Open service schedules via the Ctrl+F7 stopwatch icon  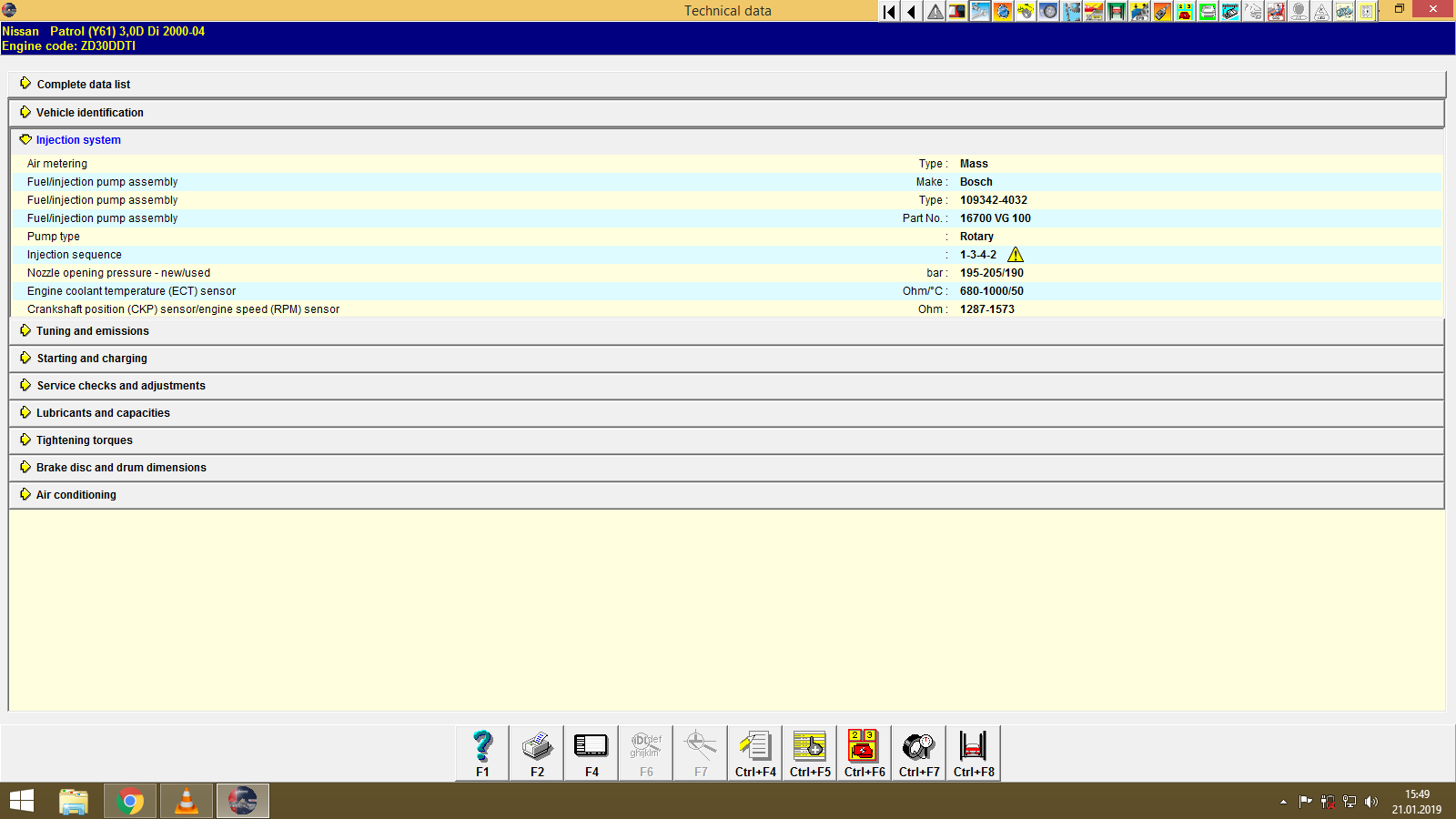click(x=918, y=746)
